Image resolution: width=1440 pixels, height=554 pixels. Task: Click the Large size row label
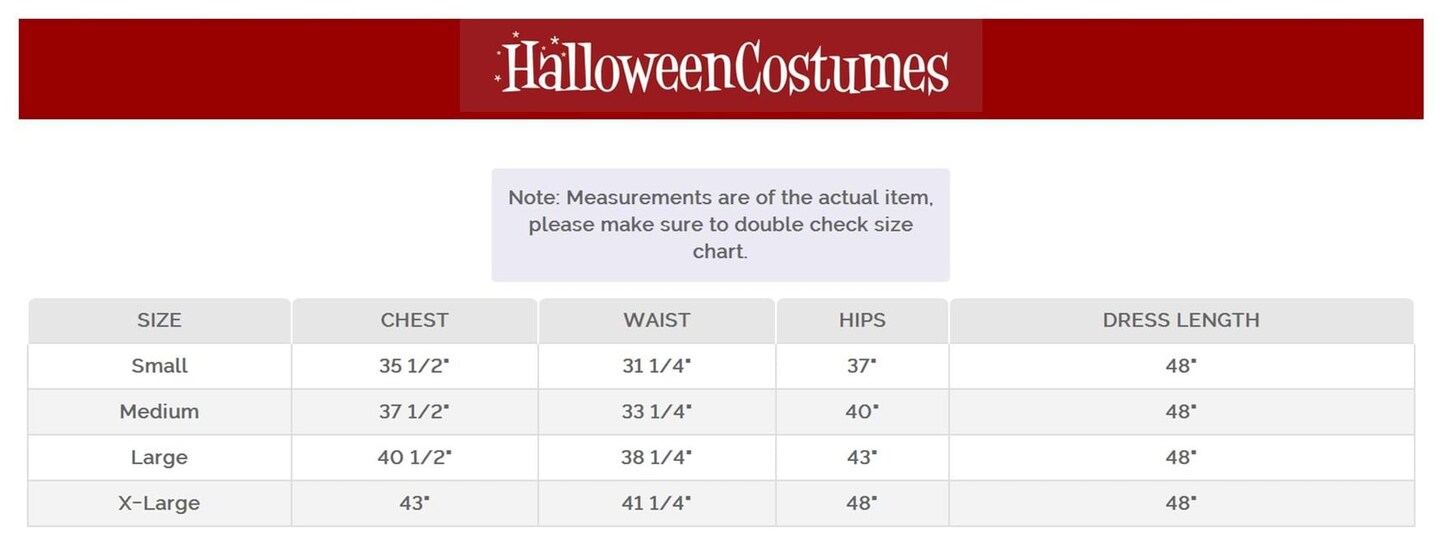[159, 458]
